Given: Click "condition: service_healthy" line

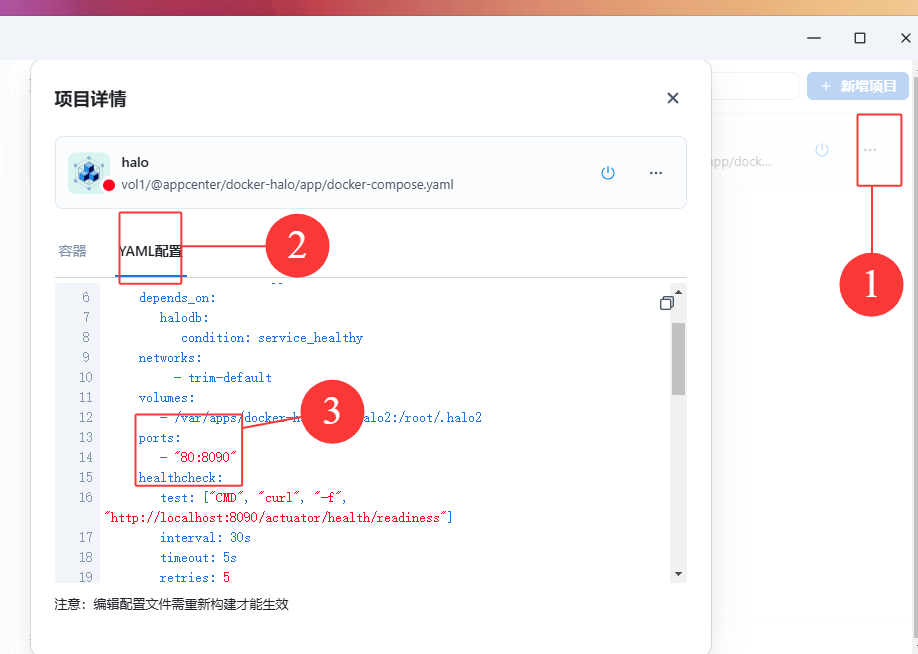Looking at the screenshot, I should coord(272,338).
